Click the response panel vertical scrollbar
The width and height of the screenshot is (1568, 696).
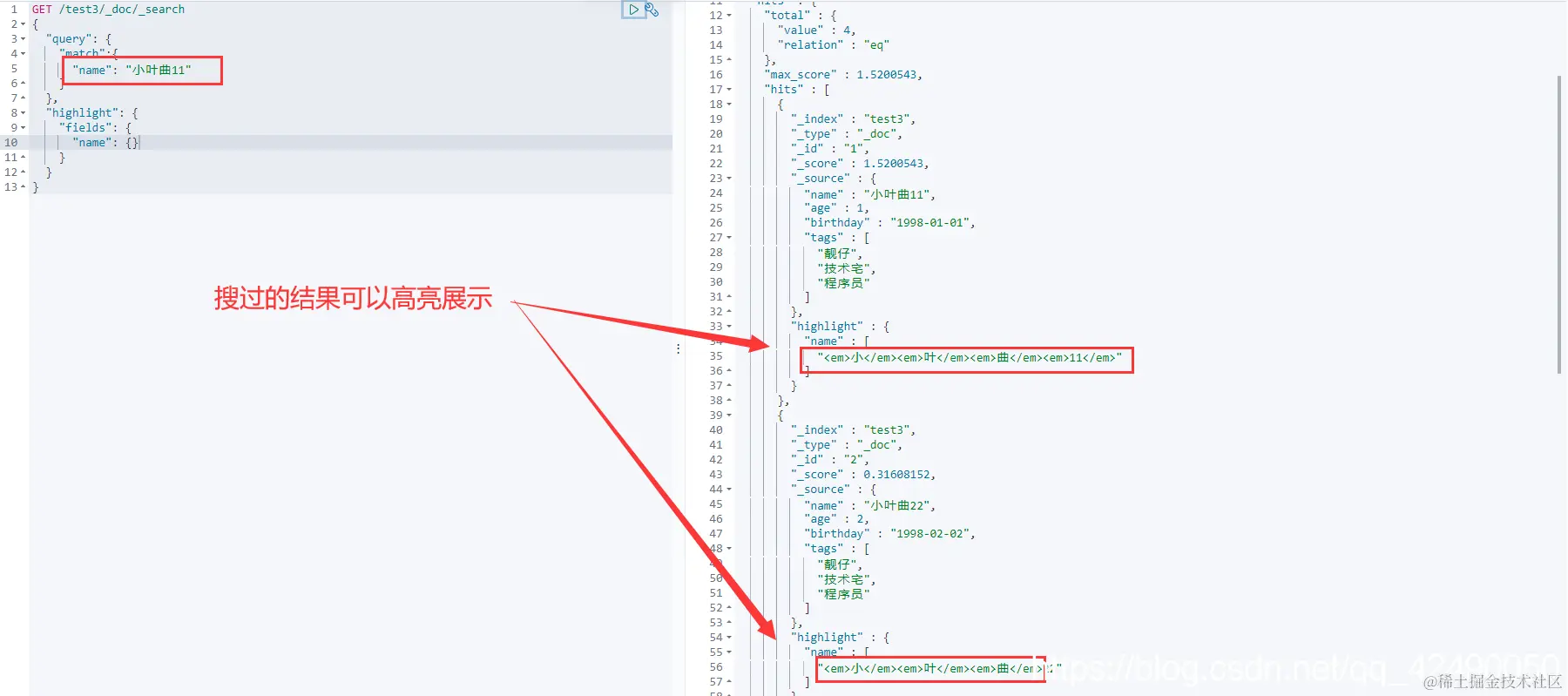[1558, 225]
